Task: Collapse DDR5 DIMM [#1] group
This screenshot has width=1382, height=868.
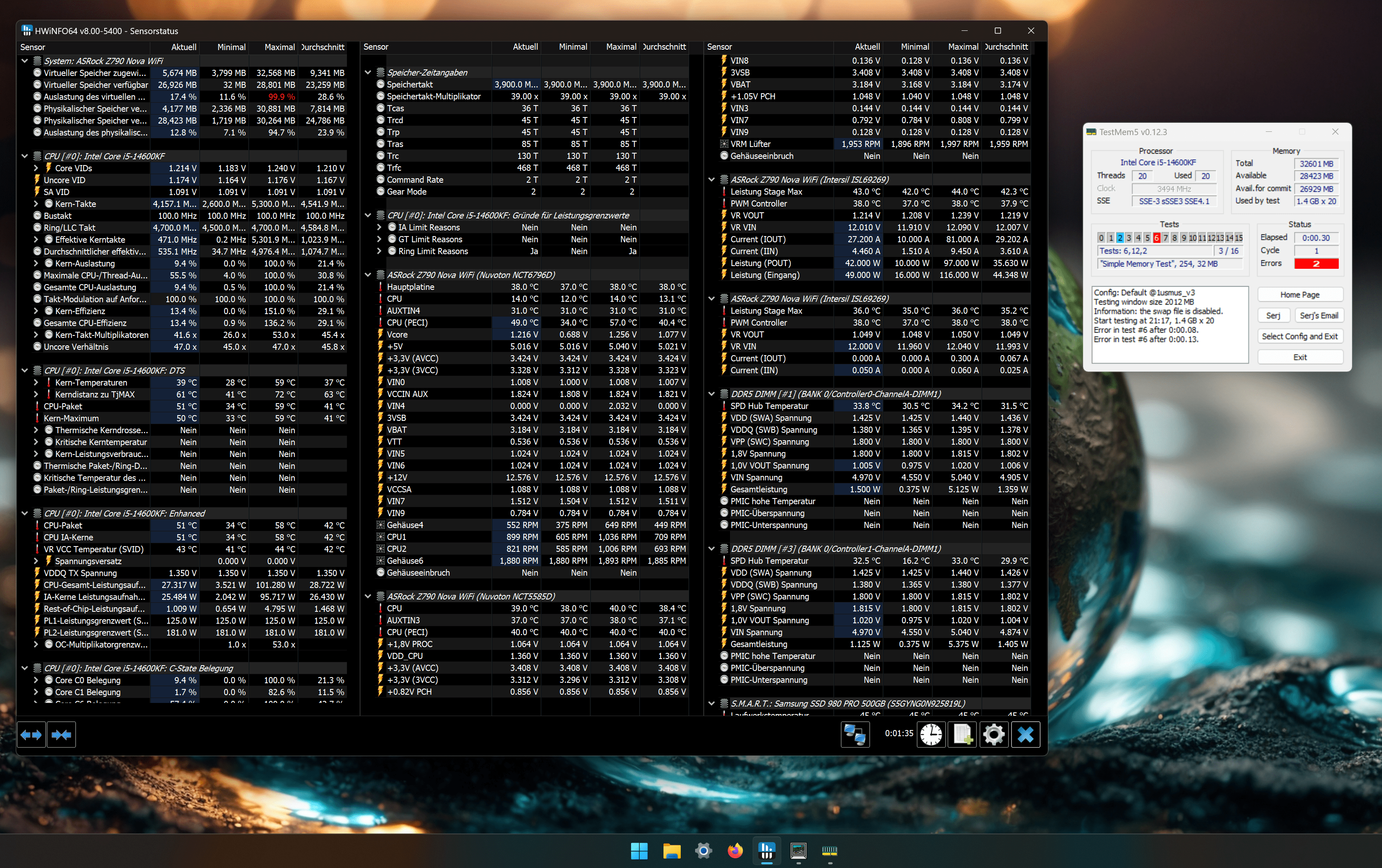Action: tap(712, 394)
